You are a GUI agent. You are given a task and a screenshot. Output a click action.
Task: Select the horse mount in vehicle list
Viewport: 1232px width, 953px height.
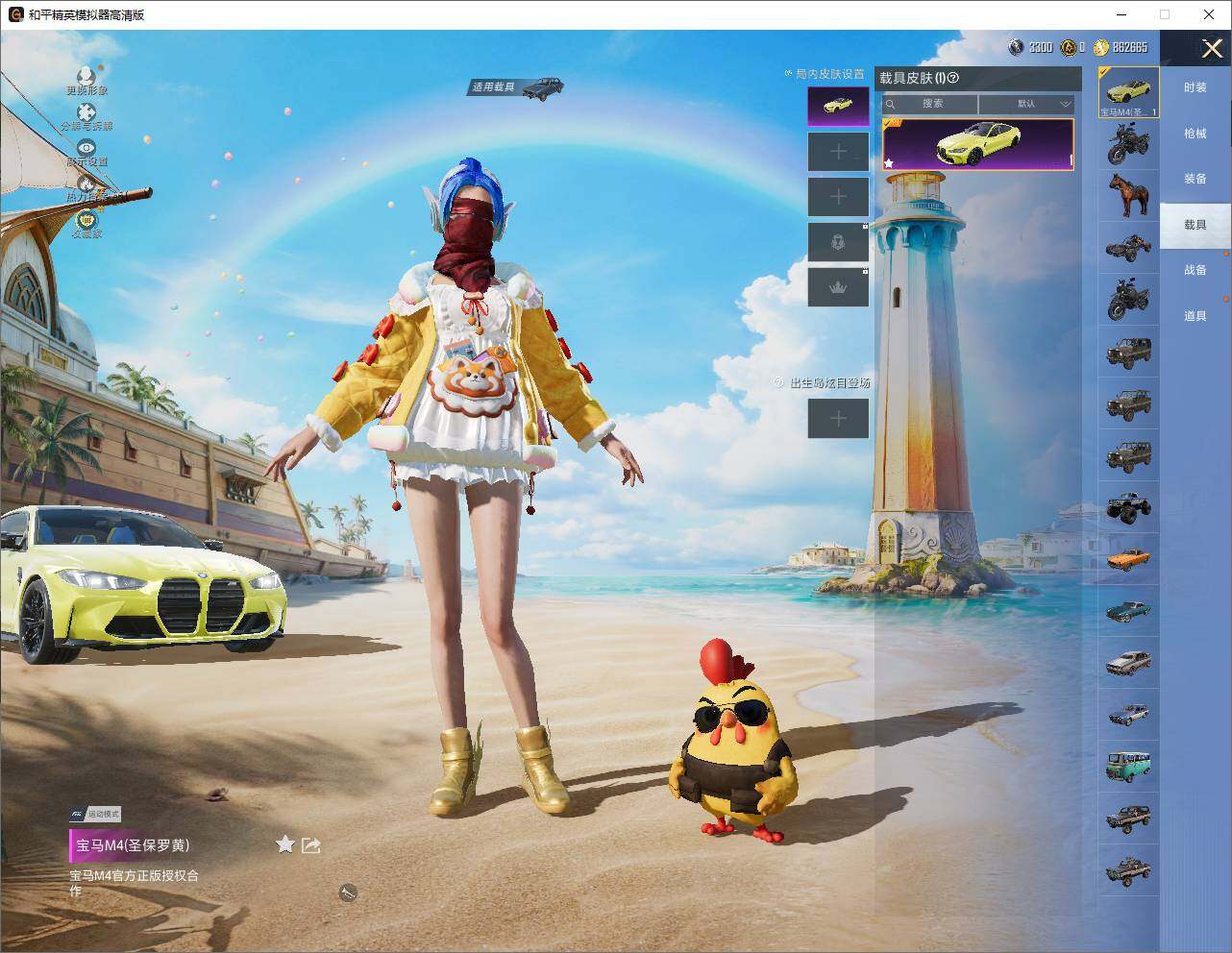[x=1129, y=196]
